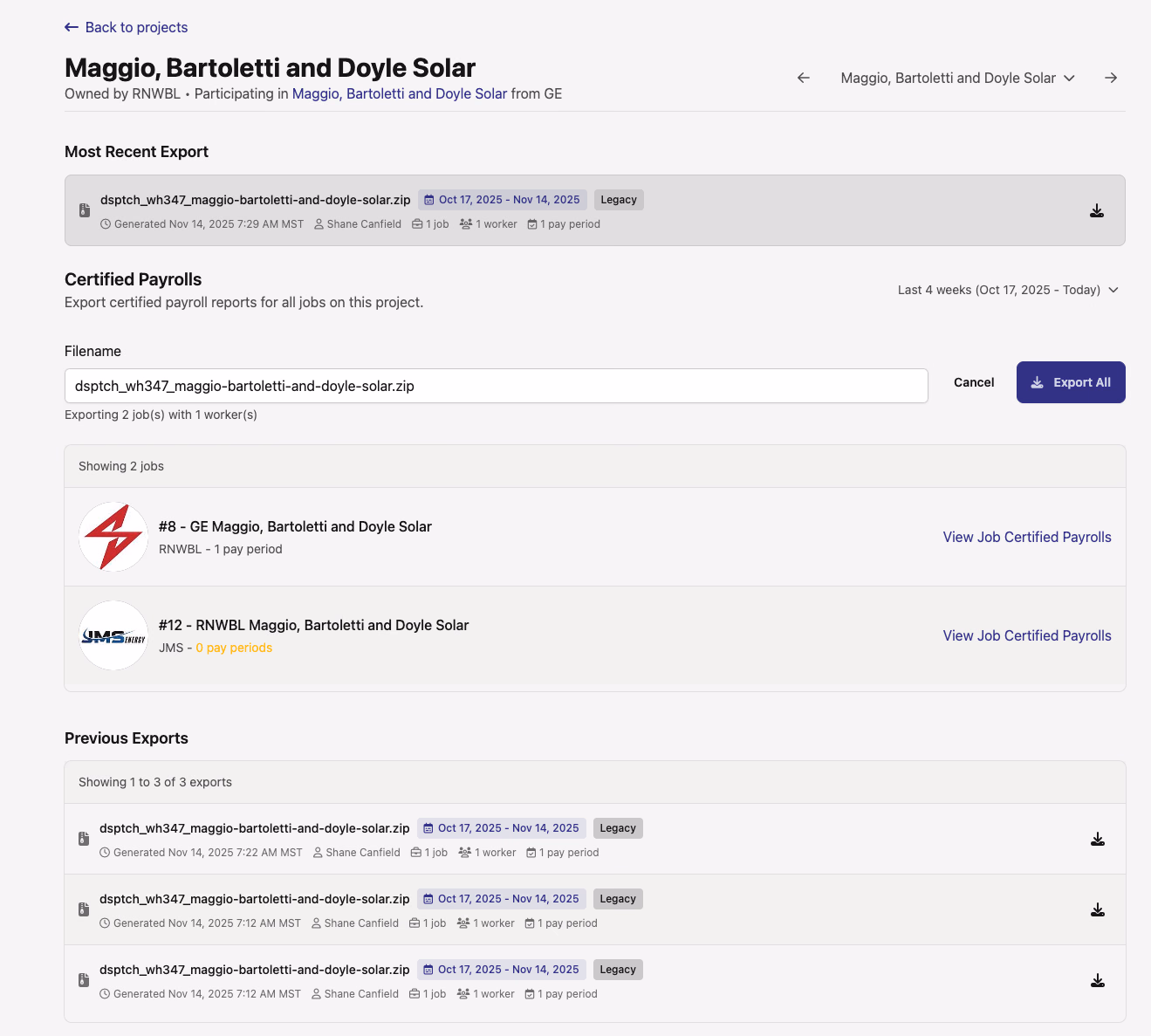The image size is (1151, 1036).
Task: Navigate to previous project with left arrow
Action: (804, 78)
